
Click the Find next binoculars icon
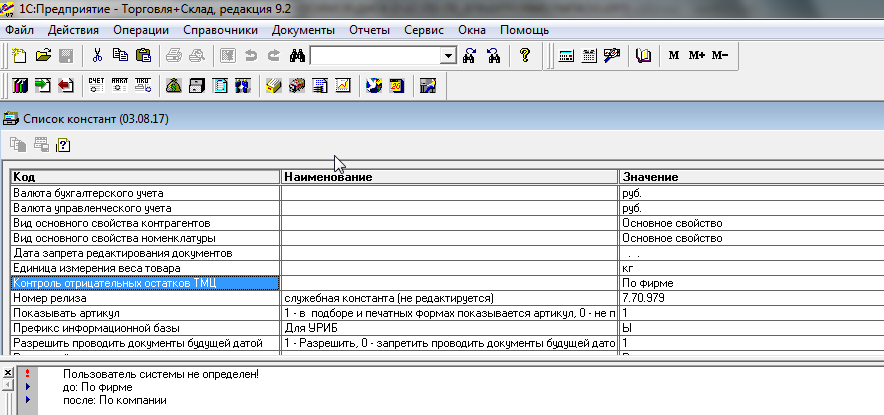pyautogui.click(x=469, y=55)
